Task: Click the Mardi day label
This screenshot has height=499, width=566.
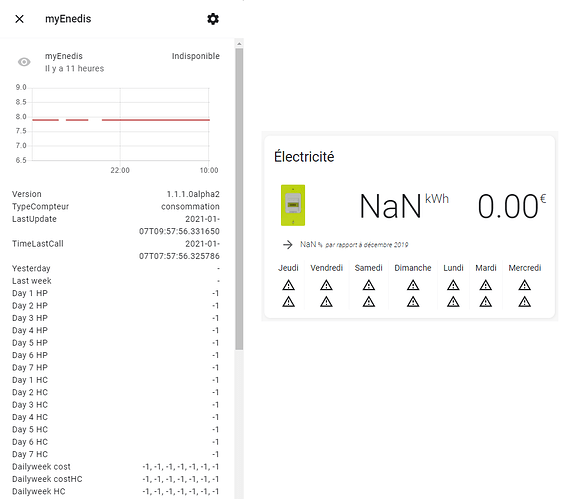Action: pos(486,268)
